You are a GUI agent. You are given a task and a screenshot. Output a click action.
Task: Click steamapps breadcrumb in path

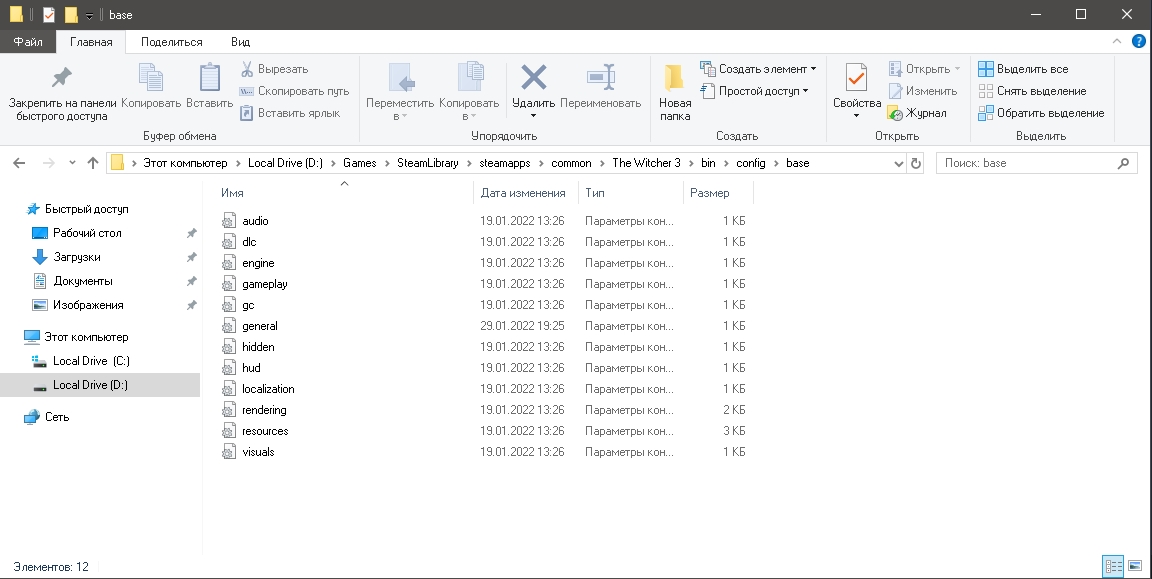click(505, 163)
